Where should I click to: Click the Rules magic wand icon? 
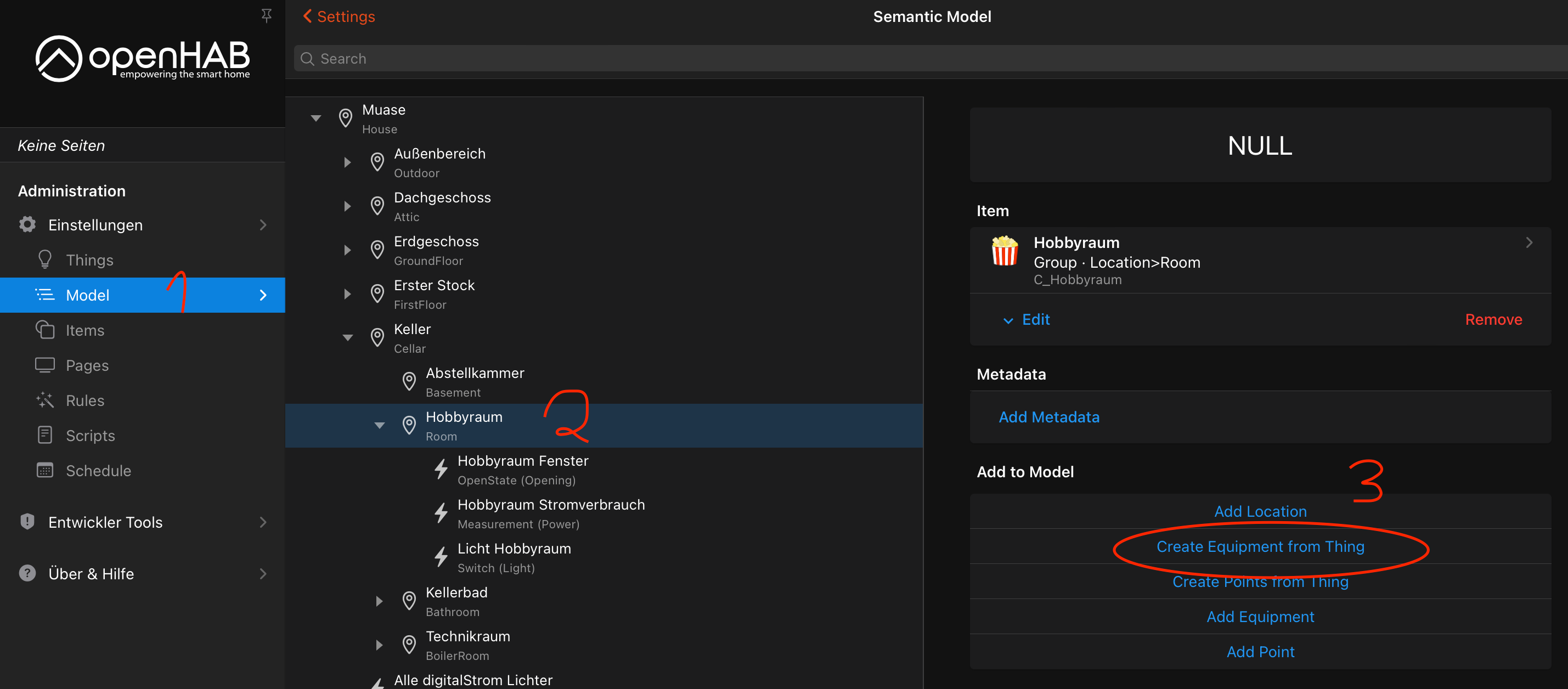tap(44, 400)
